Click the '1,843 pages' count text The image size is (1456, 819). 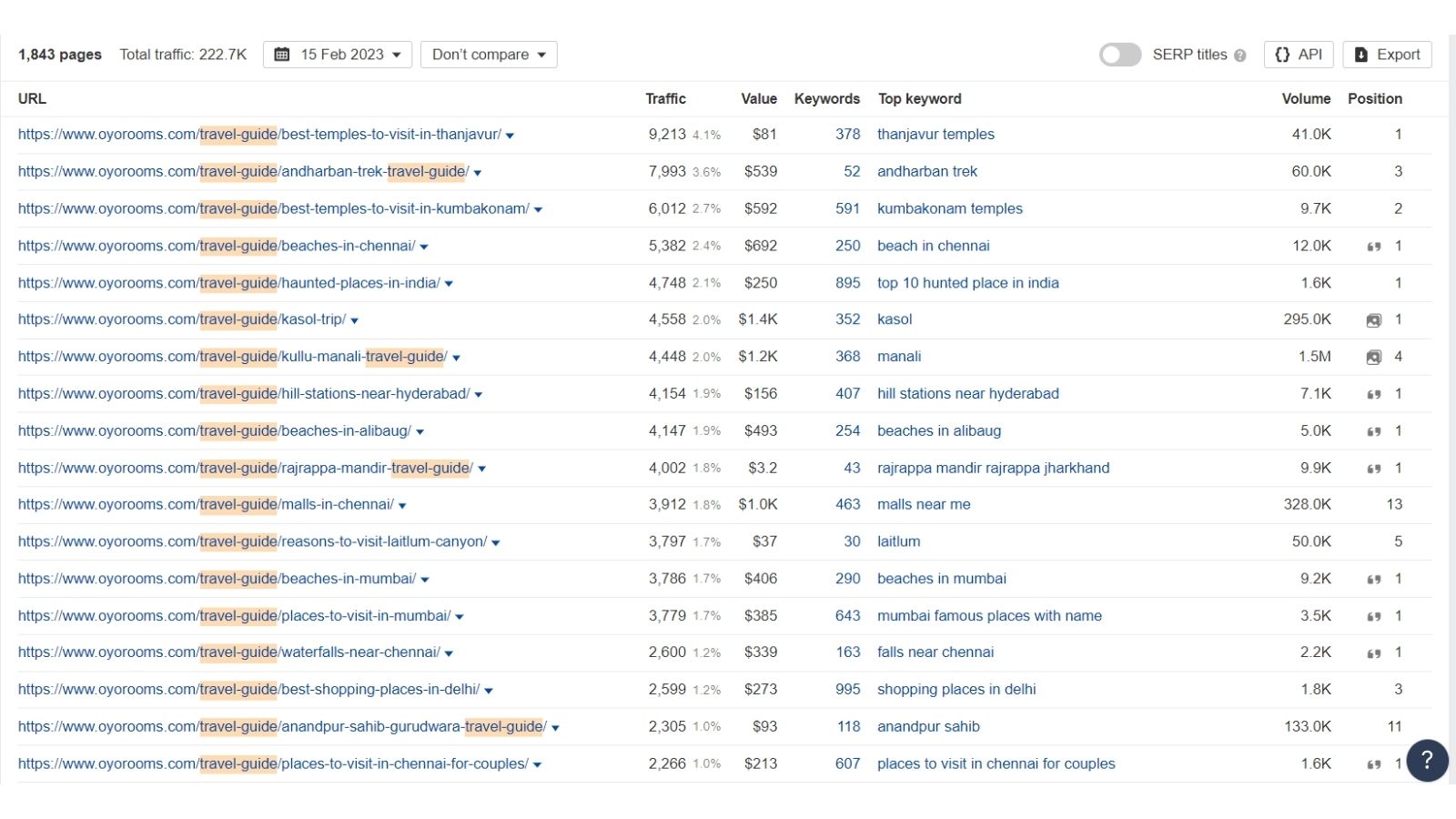[60, 55]
